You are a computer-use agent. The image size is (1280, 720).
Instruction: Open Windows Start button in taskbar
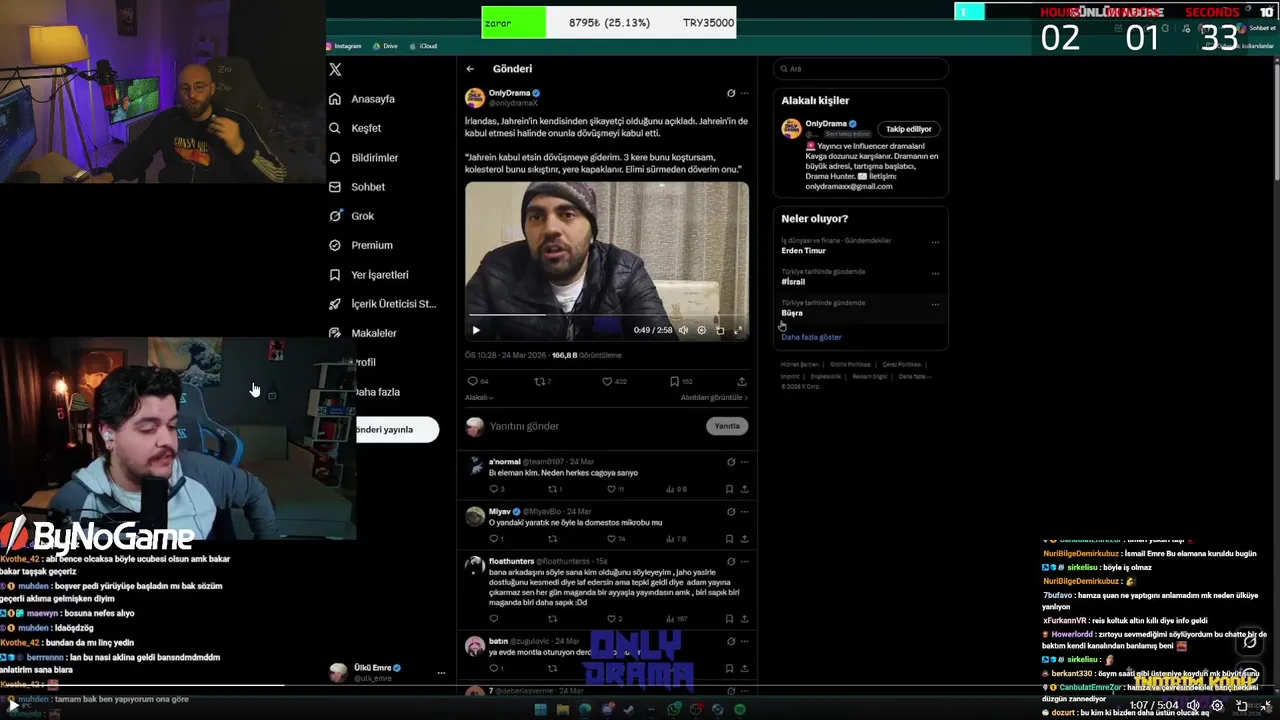(540, 710)
